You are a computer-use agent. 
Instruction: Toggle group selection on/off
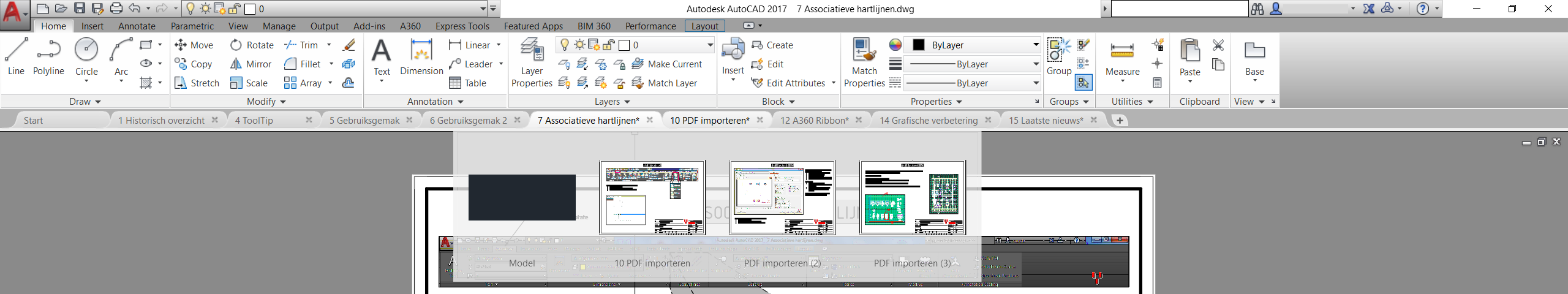pyautogui.click(x=1084, y=83)
